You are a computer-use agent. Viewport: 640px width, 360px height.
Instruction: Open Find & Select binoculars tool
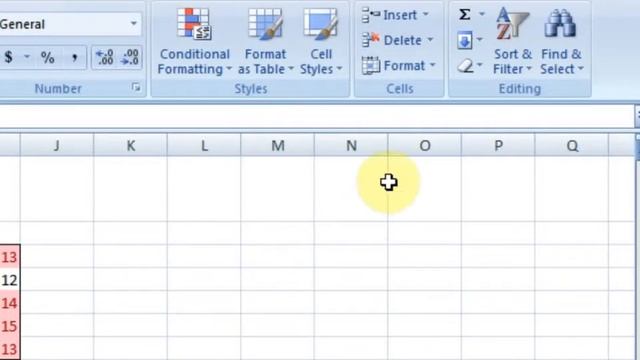click(561, 42)
